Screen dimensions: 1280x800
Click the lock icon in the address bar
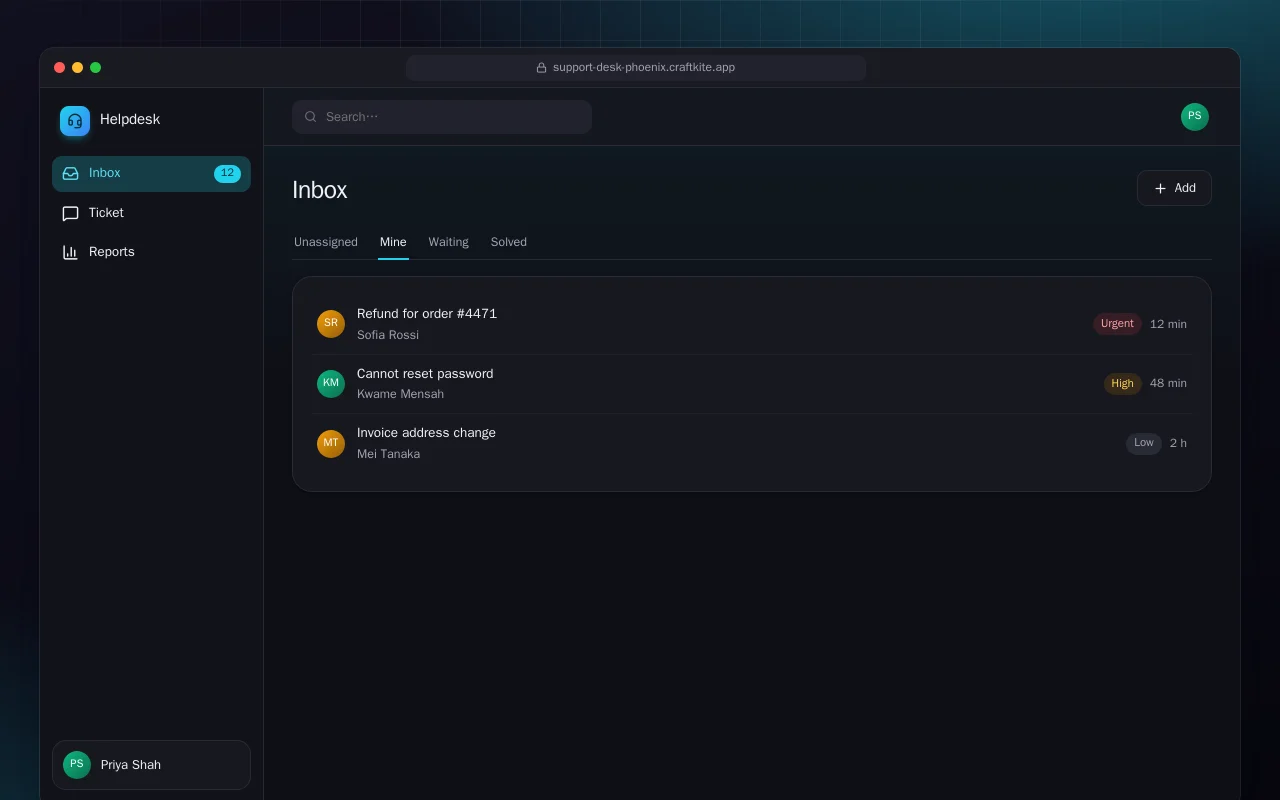pyautogui.click(x=542, y=68)
